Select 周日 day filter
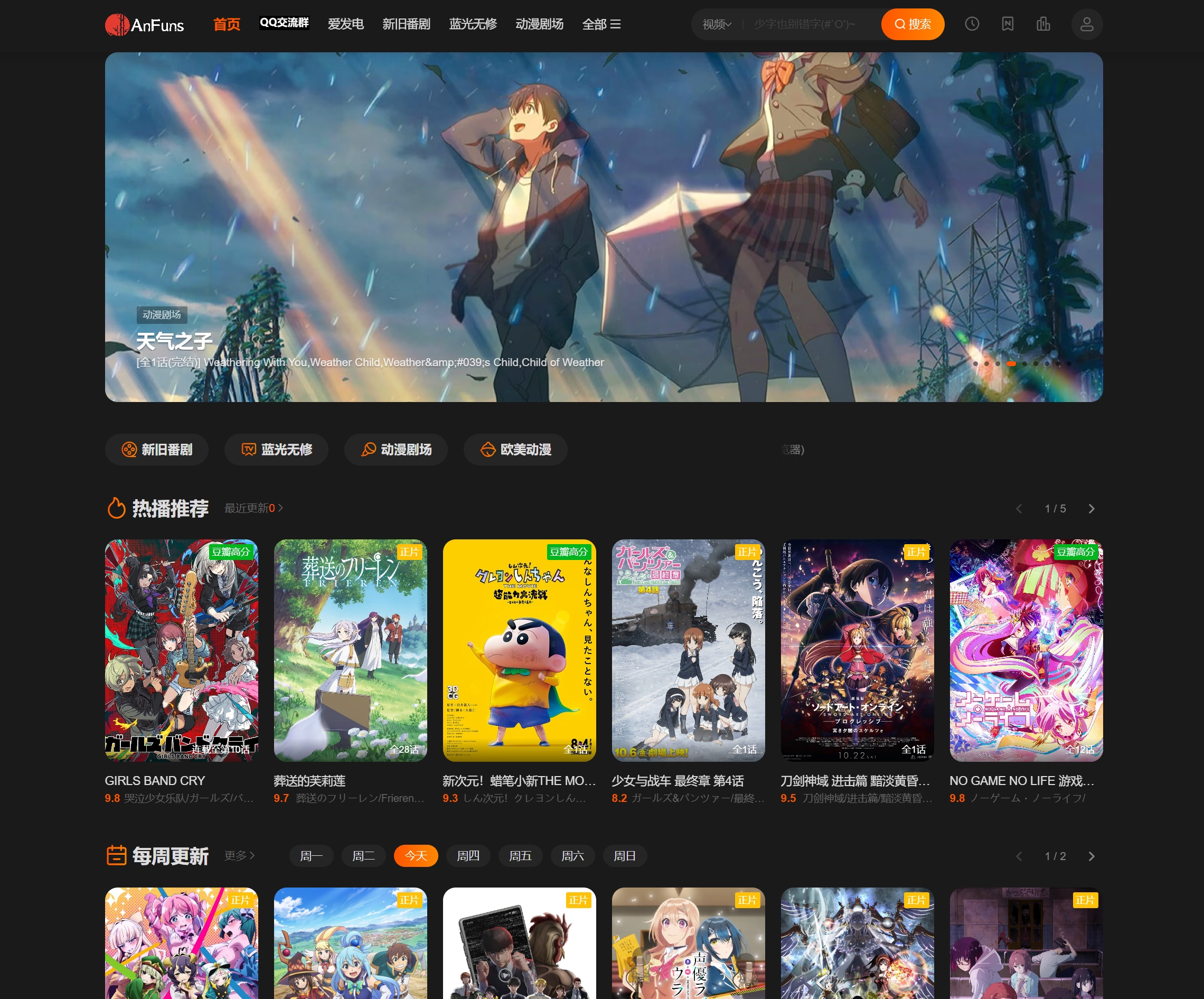Screen dimensions: 1204x999 click(624, 856)
